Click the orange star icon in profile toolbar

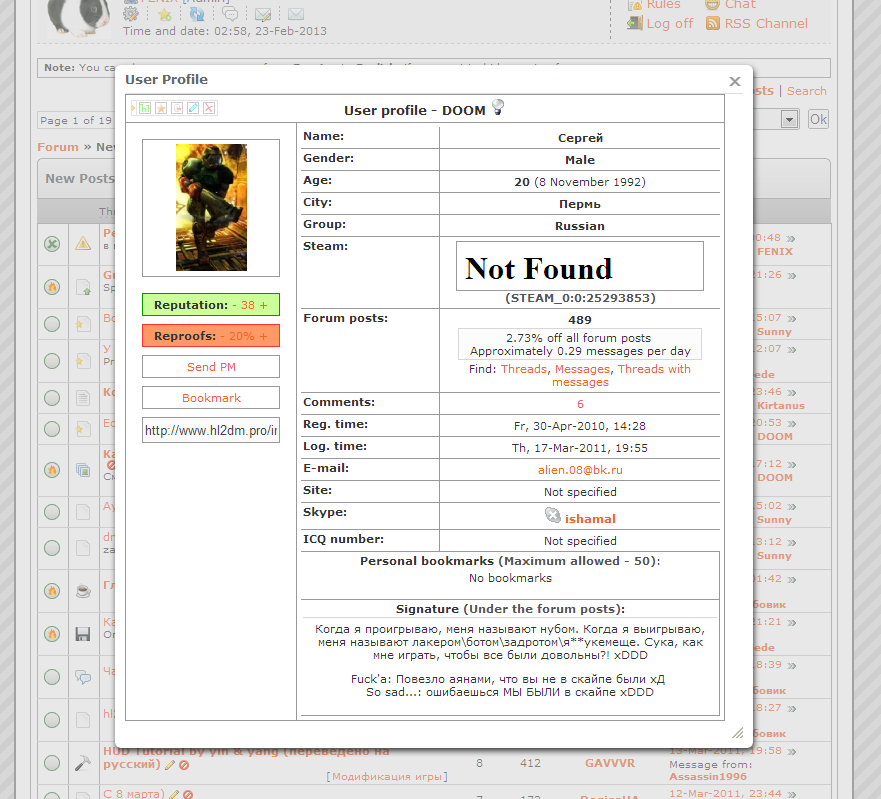coord(161,108)
